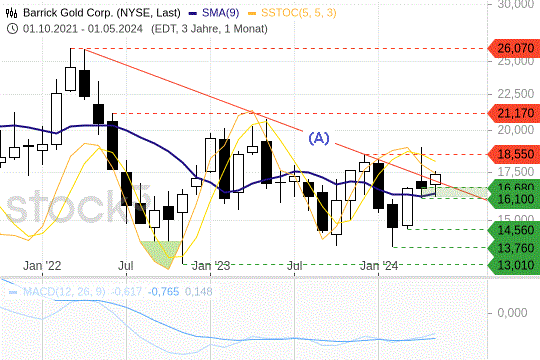Click the 0,000 MACD axis label
This screenshot has height=360, width=540.
[x=512, y=312]
